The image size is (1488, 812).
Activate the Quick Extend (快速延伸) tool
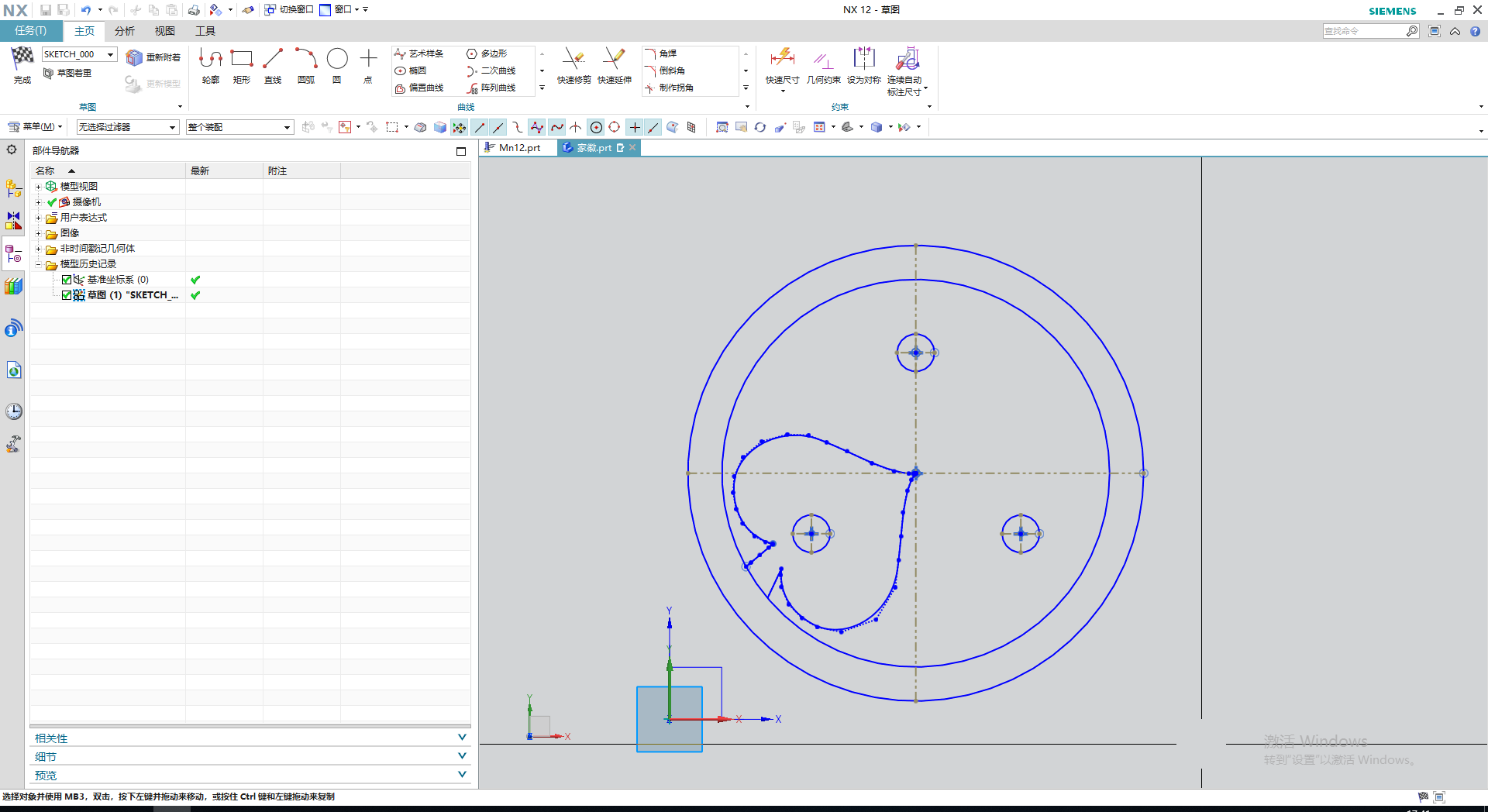point(615,65)
